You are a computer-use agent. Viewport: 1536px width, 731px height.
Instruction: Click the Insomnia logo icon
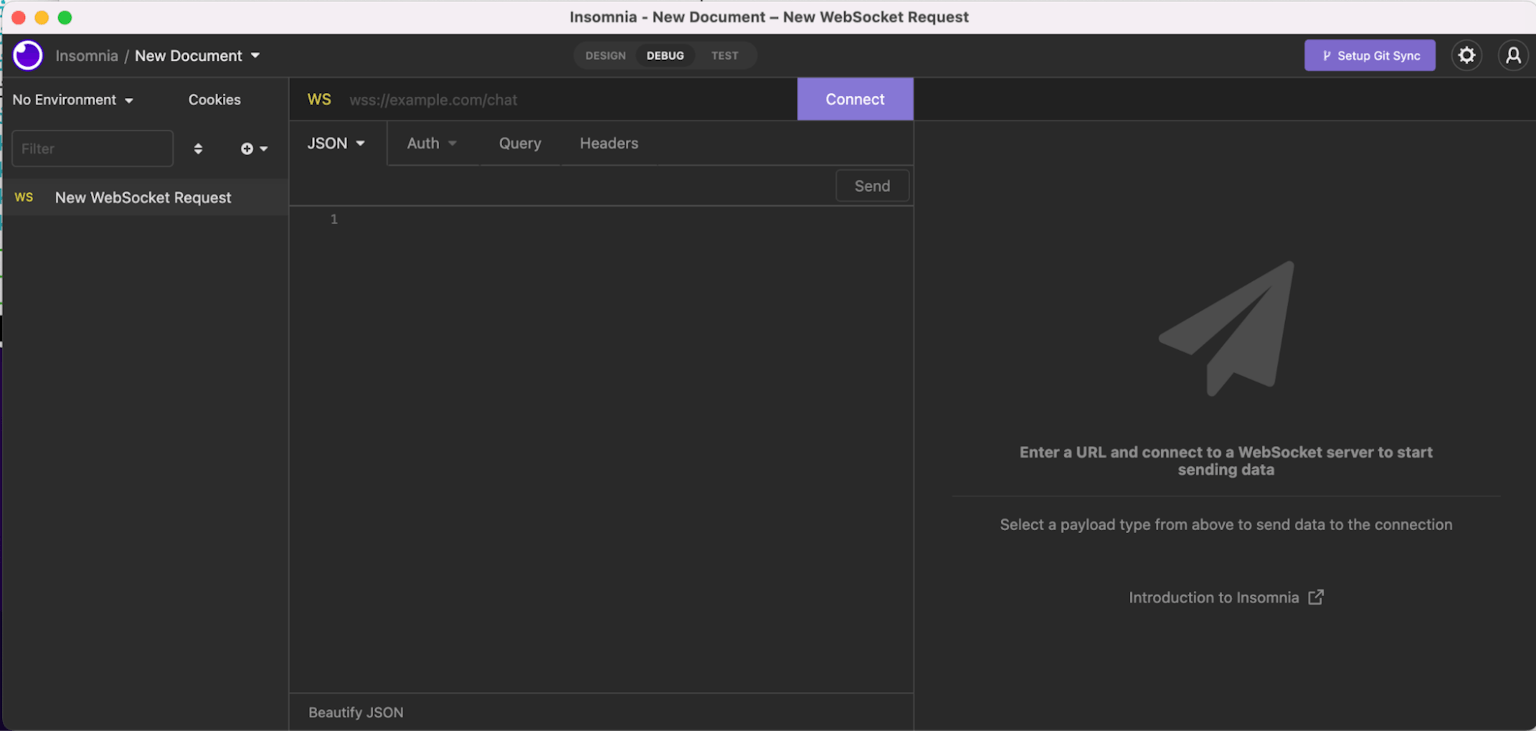coord(27,55)
